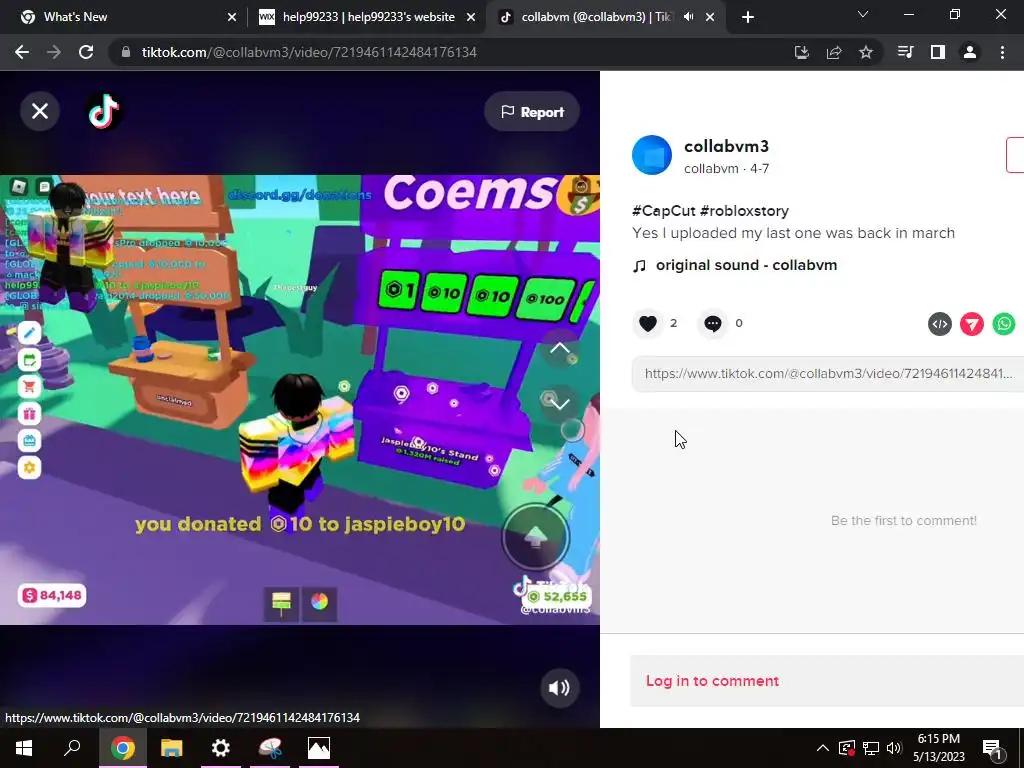Image resolution: width=1024 pixels, height=768 pixels.
Task: Open Settings from the taskbar
Action: tap(221, 748)
